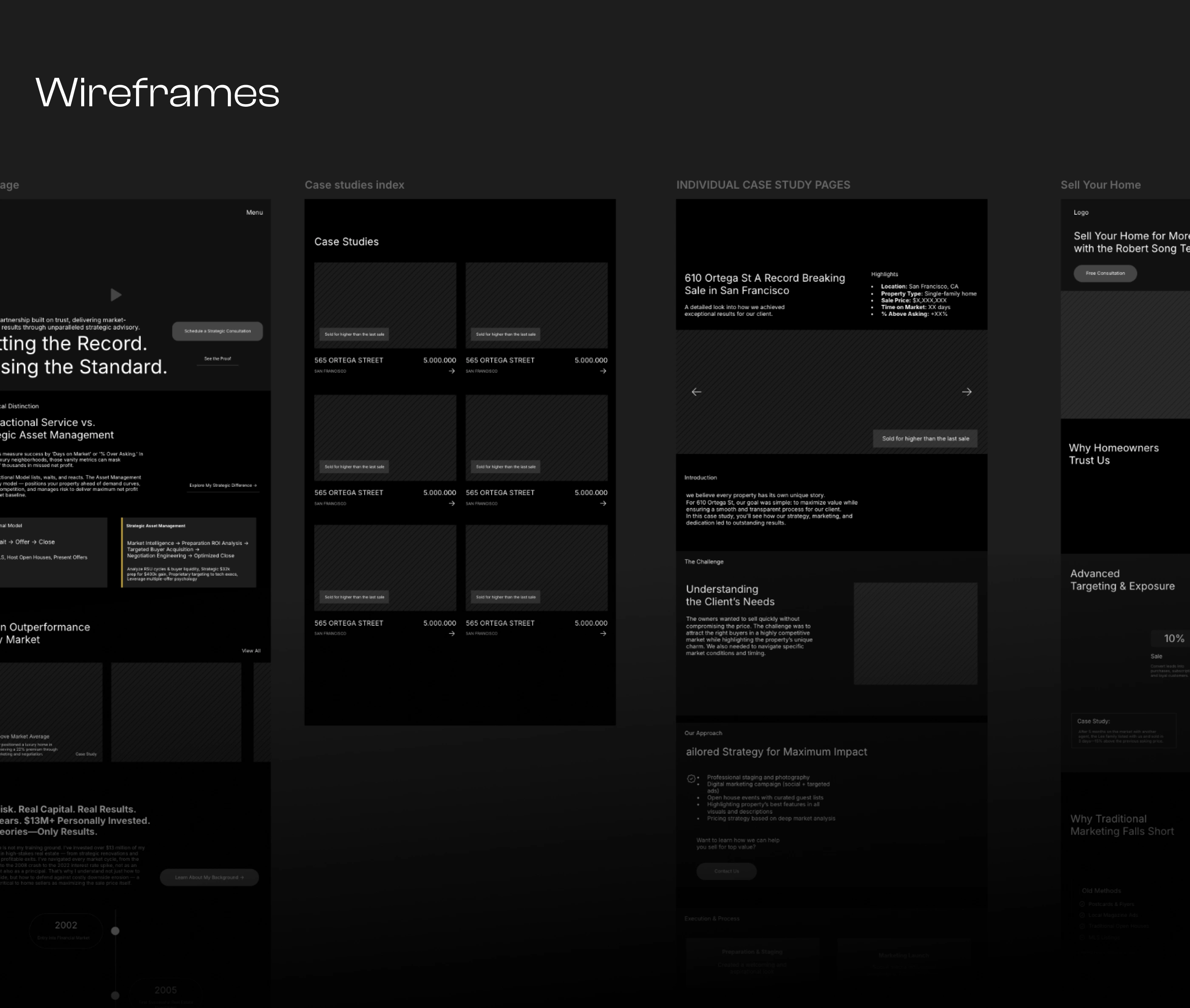
Task: Click Learn About My Background button
Action: 209,877
